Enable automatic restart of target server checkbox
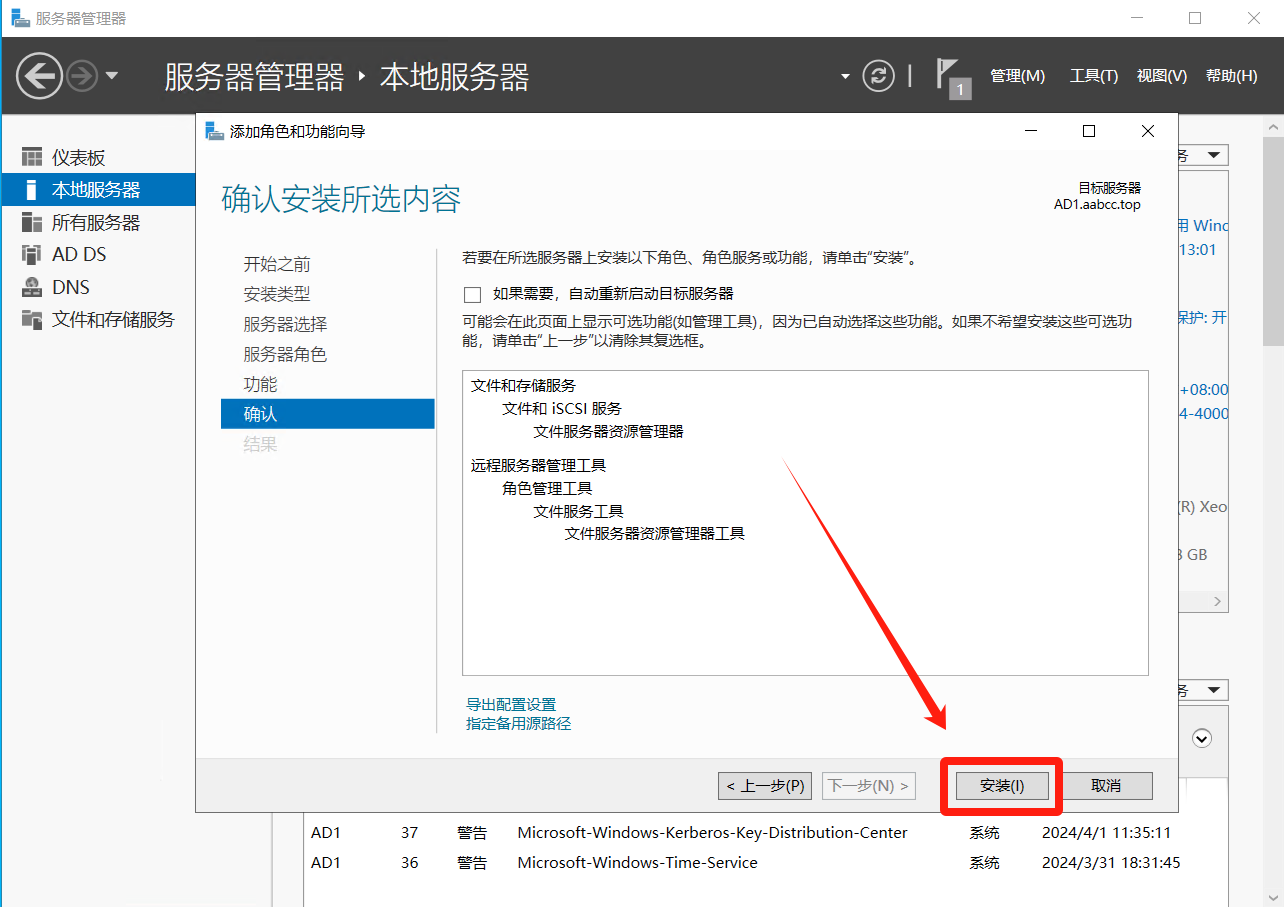 pyautogui.click(x=472, y=294)
